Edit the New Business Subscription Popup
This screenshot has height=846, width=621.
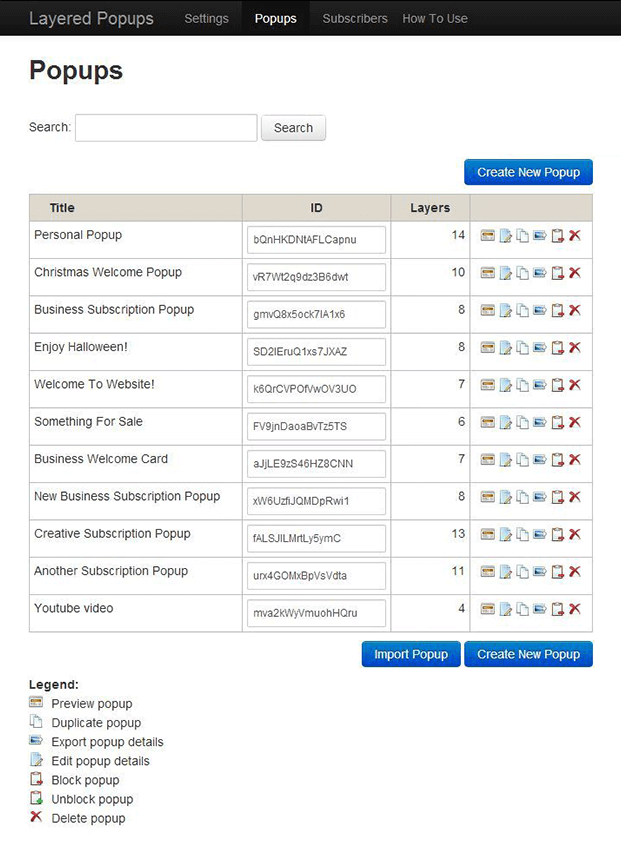pos(506,497)
